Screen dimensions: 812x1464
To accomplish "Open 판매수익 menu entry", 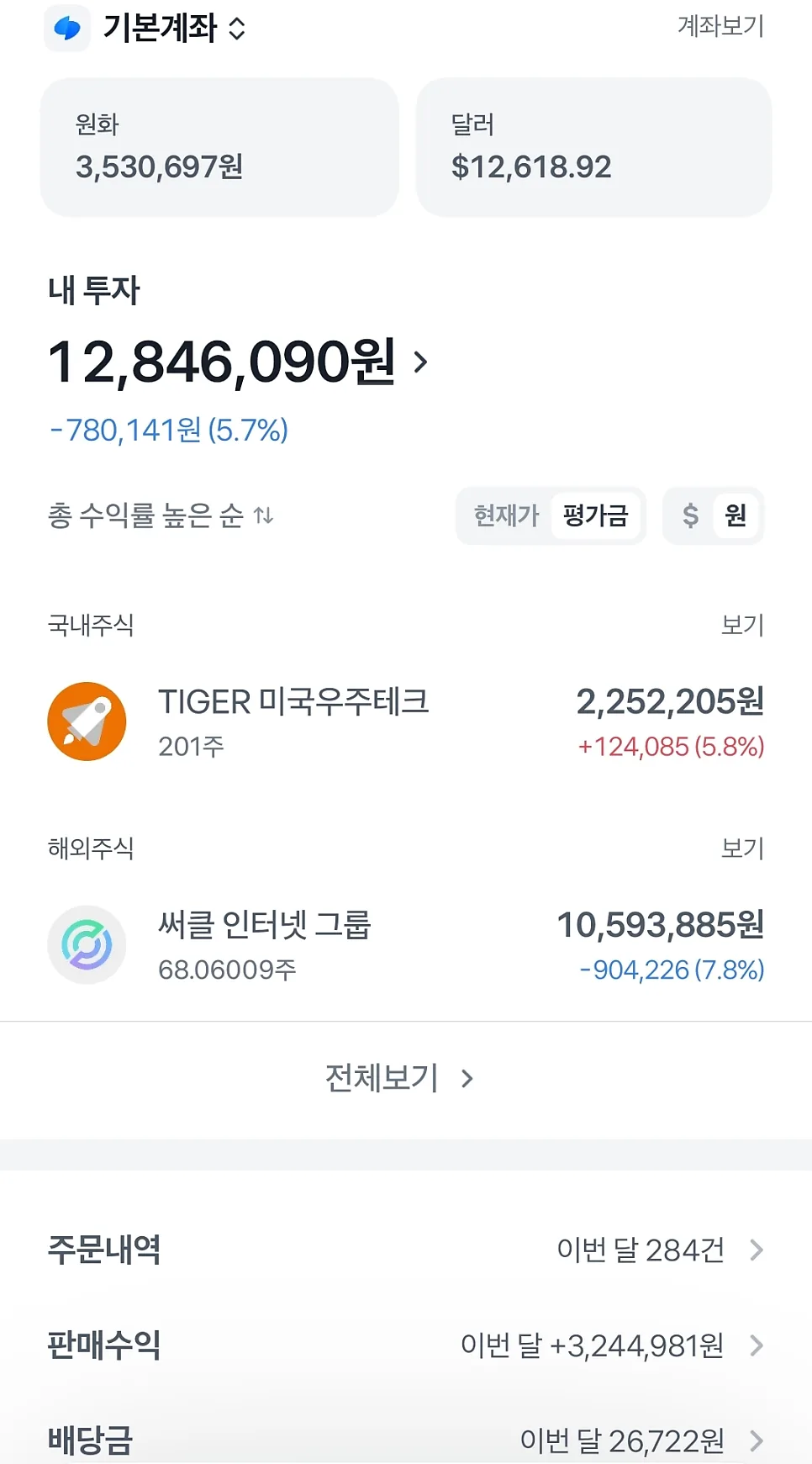I will (406, 1345).
